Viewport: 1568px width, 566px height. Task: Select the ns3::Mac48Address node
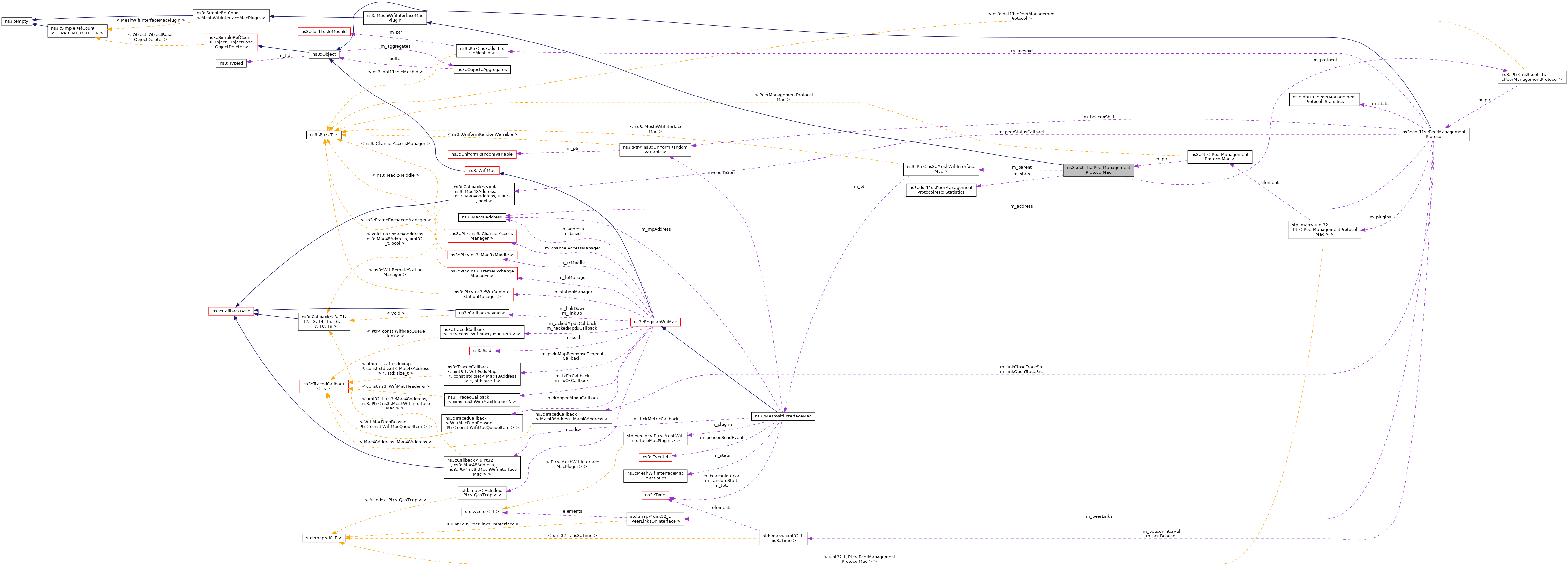[x=482, y=217]
